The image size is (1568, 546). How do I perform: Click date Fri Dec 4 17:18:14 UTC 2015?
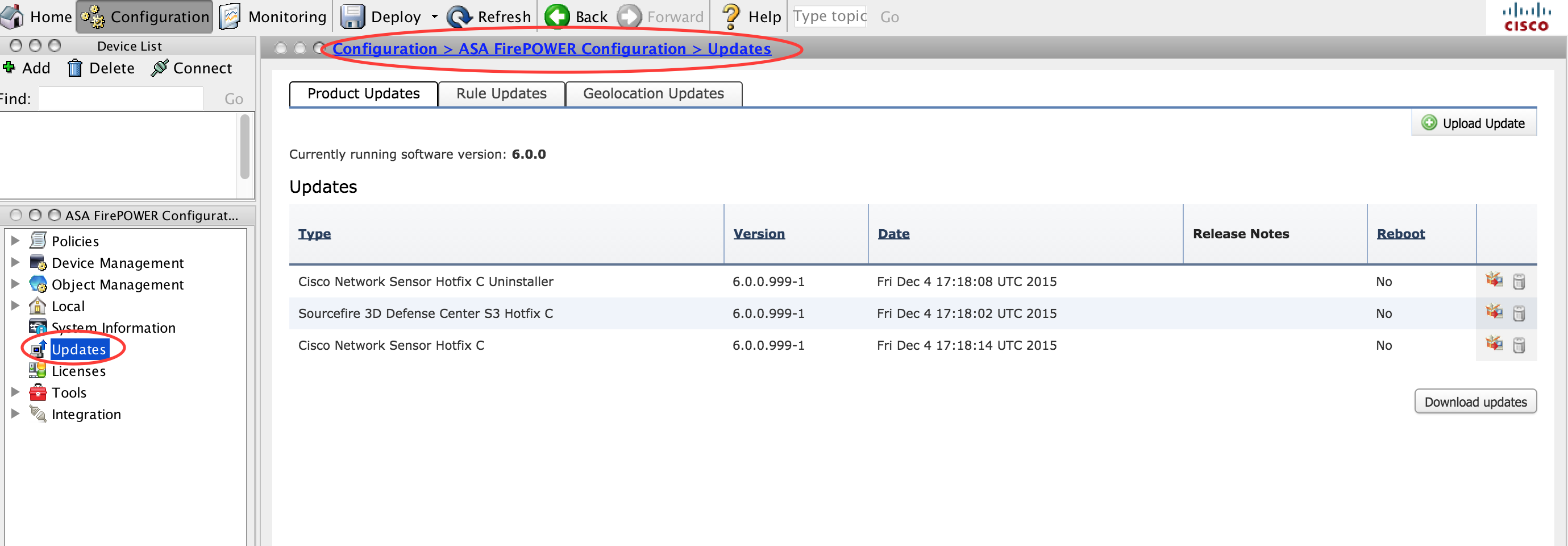967,345
